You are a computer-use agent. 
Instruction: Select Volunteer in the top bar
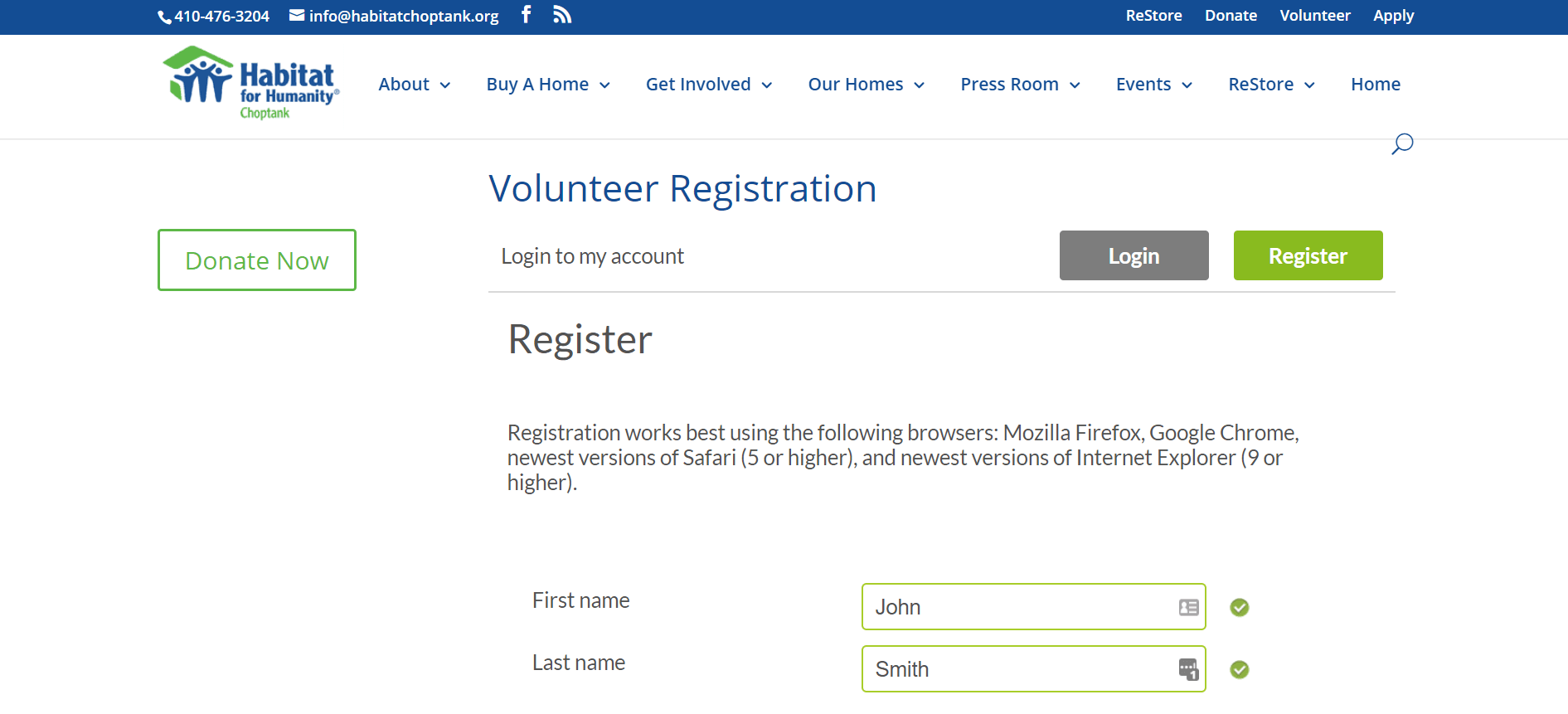click(x=1314, y=16)
